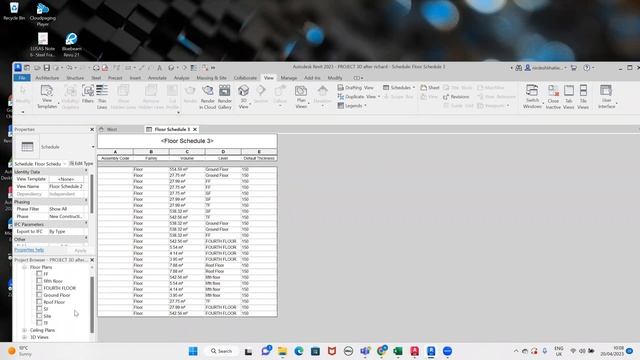This screenshot has width=640, height=360.
Task: Open the Autodesk App Store cart icon
Action: pos(573,68)
